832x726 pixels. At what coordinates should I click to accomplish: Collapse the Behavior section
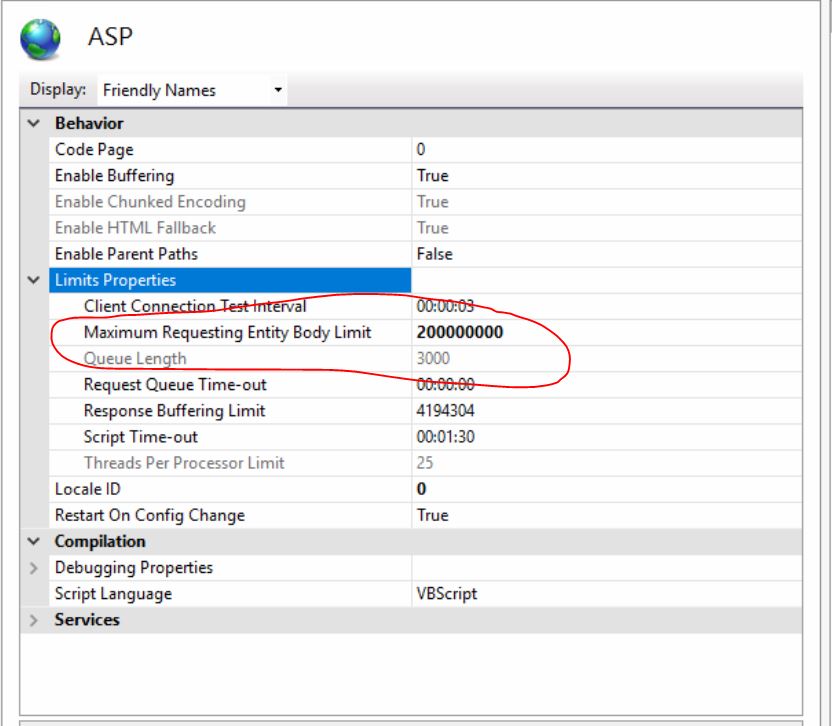coord(33,123)
